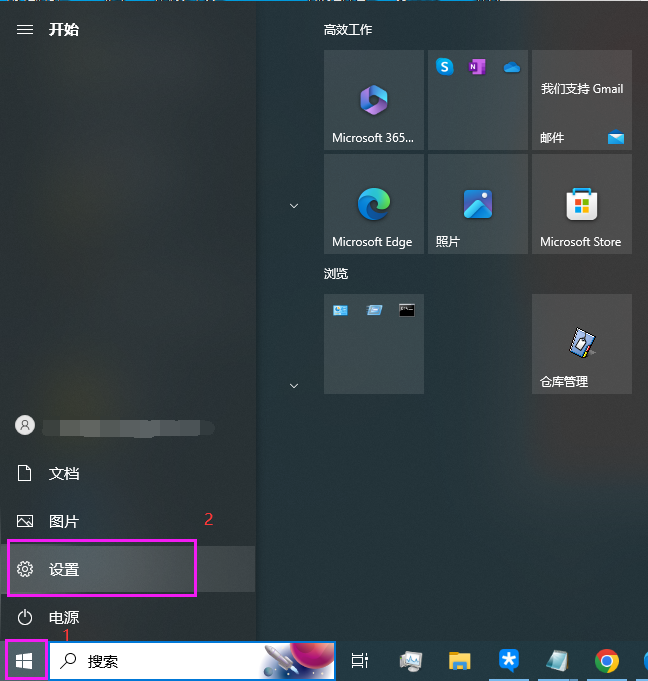
Task: Open File Explorer from the taskbar
Action: click(x=460, y=661)
